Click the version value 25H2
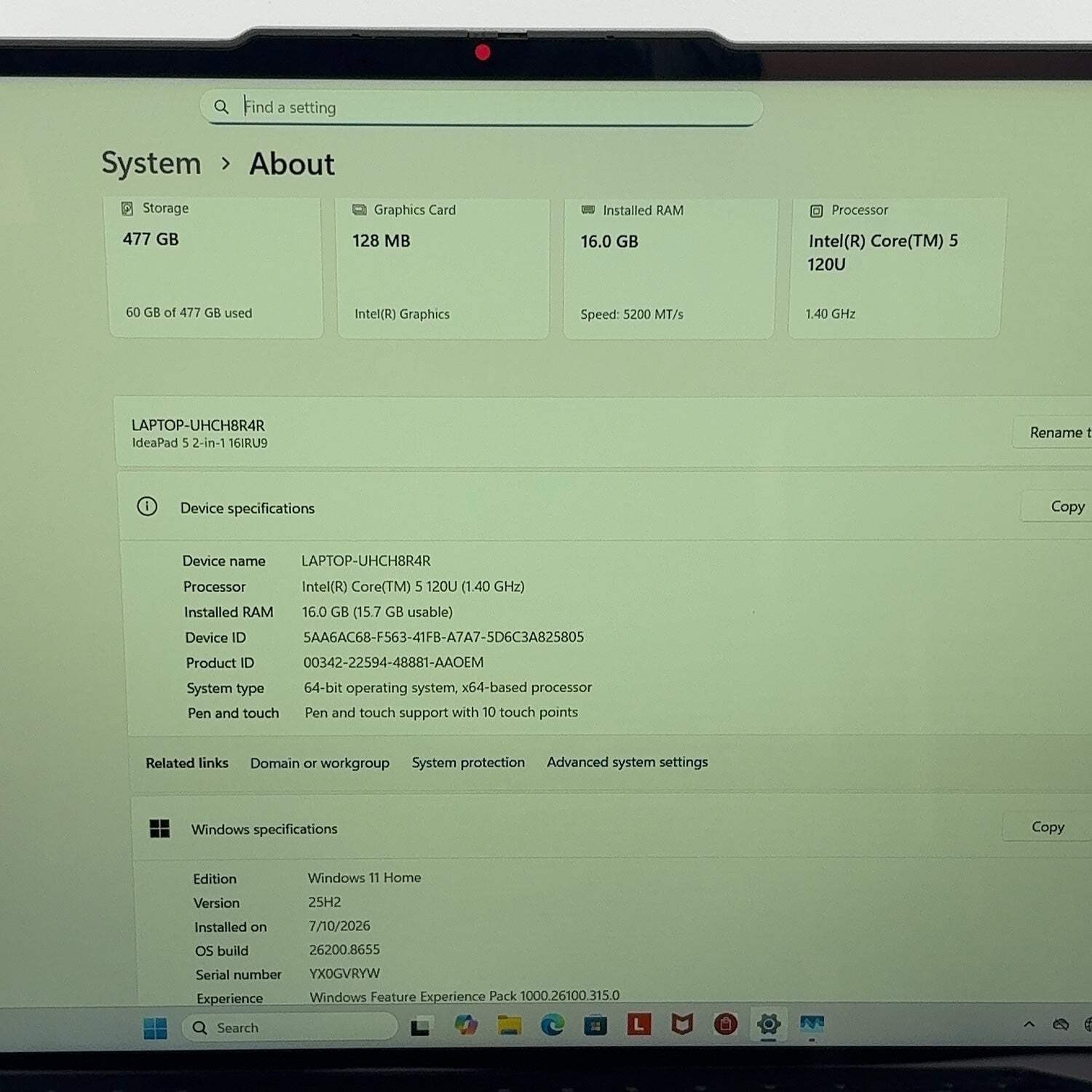1092x1092 pixels. point(324,902)
